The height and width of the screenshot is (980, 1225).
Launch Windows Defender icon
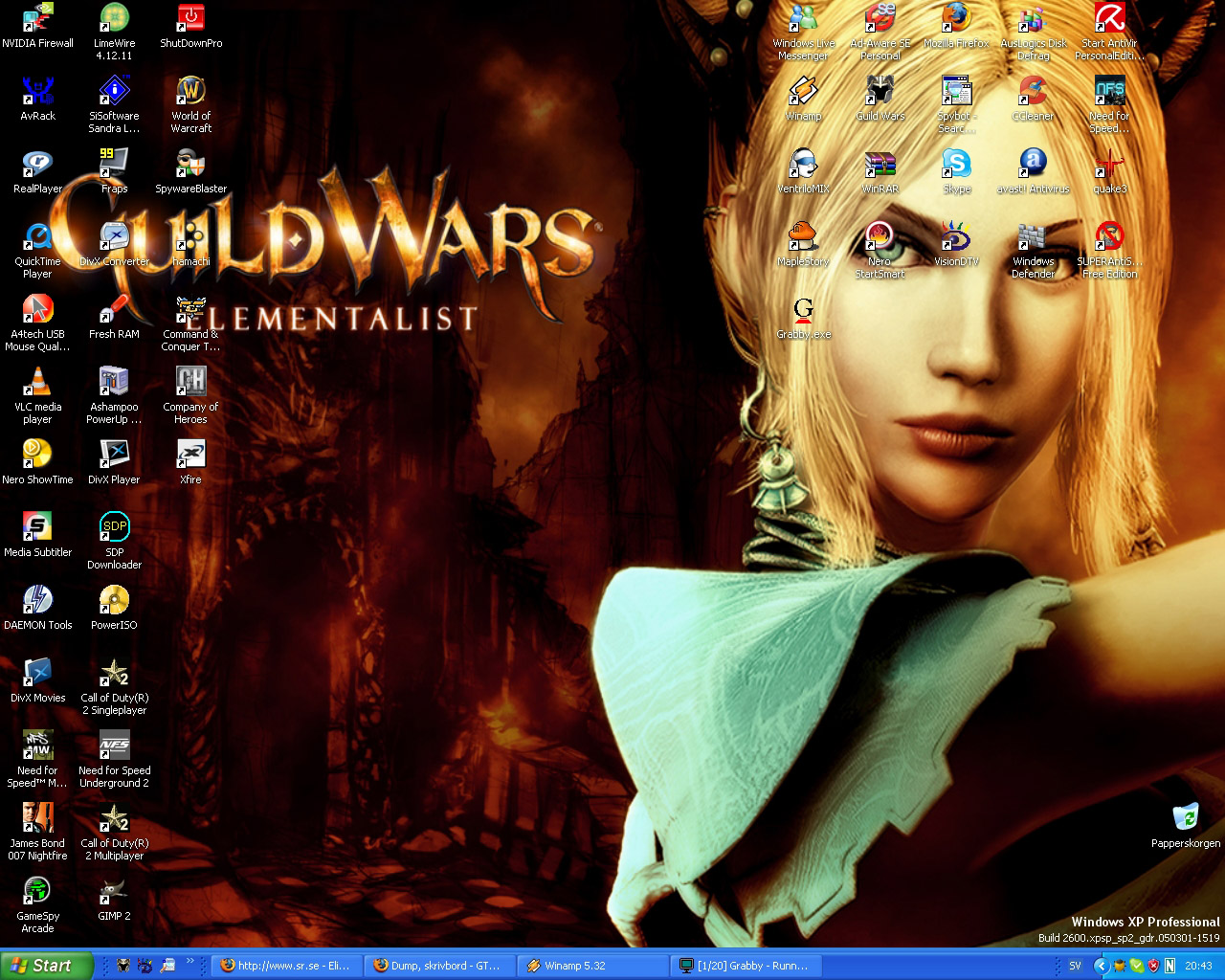coord(1033,251)
